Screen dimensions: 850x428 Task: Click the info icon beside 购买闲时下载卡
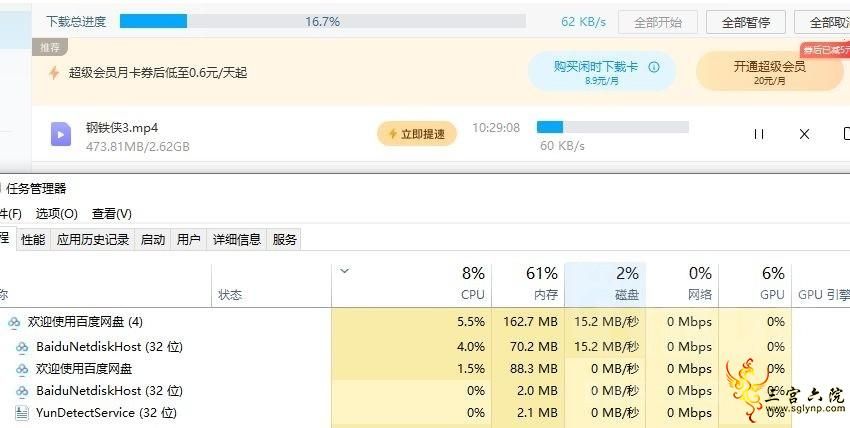coord(654,67)
